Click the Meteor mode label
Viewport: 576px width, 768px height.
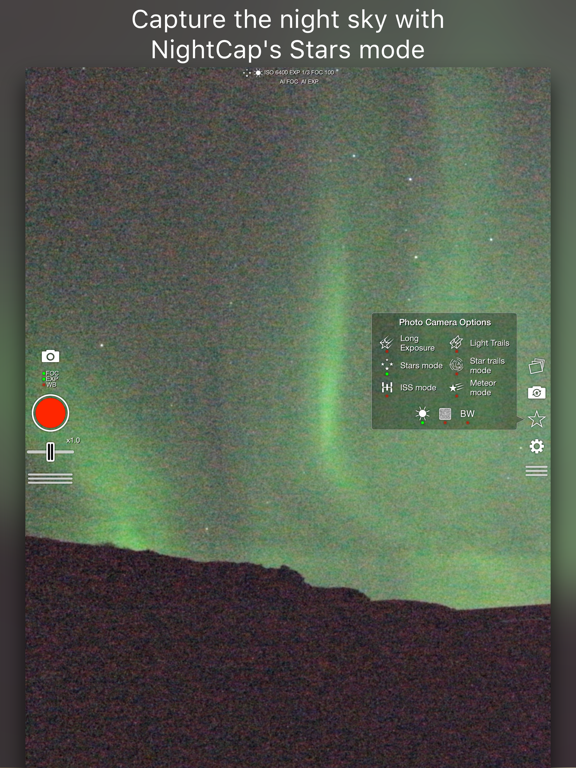482,387
